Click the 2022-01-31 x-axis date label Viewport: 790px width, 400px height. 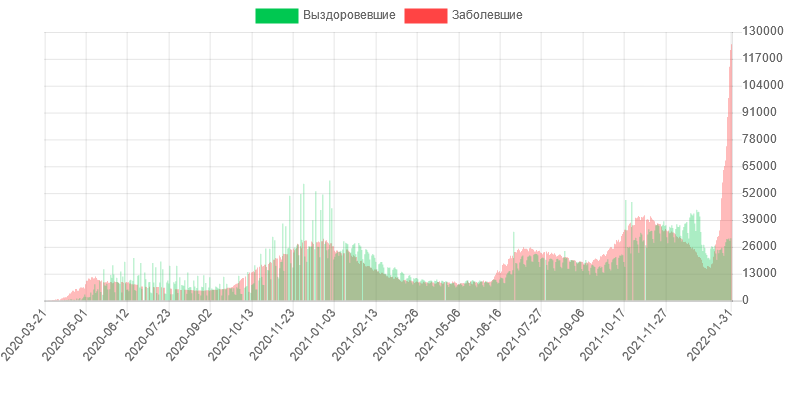click(x=712, y=335)
